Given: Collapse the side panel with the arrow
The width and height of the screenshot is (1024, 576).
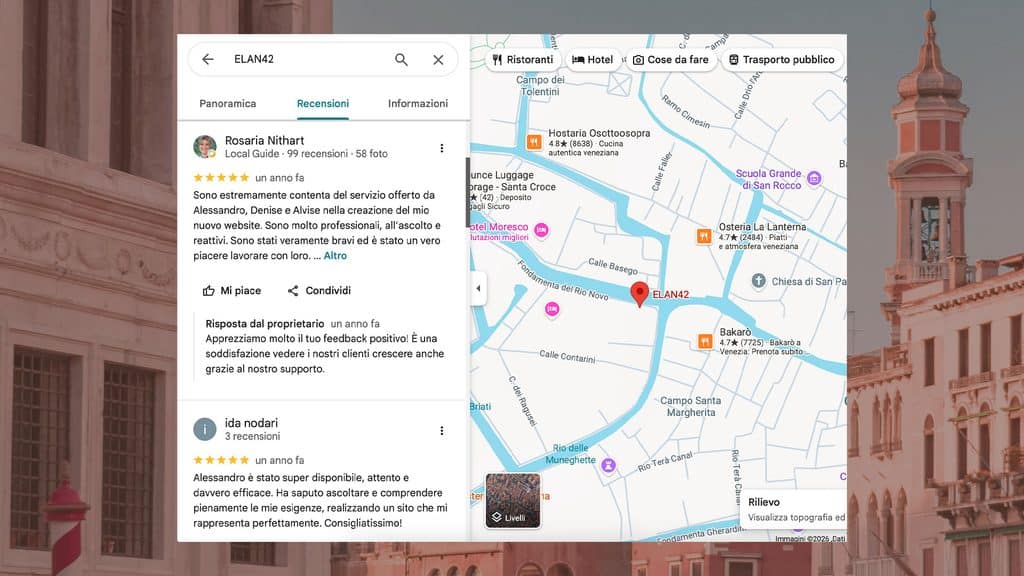Looking at the screenshot, I should [x=478, y=288].
